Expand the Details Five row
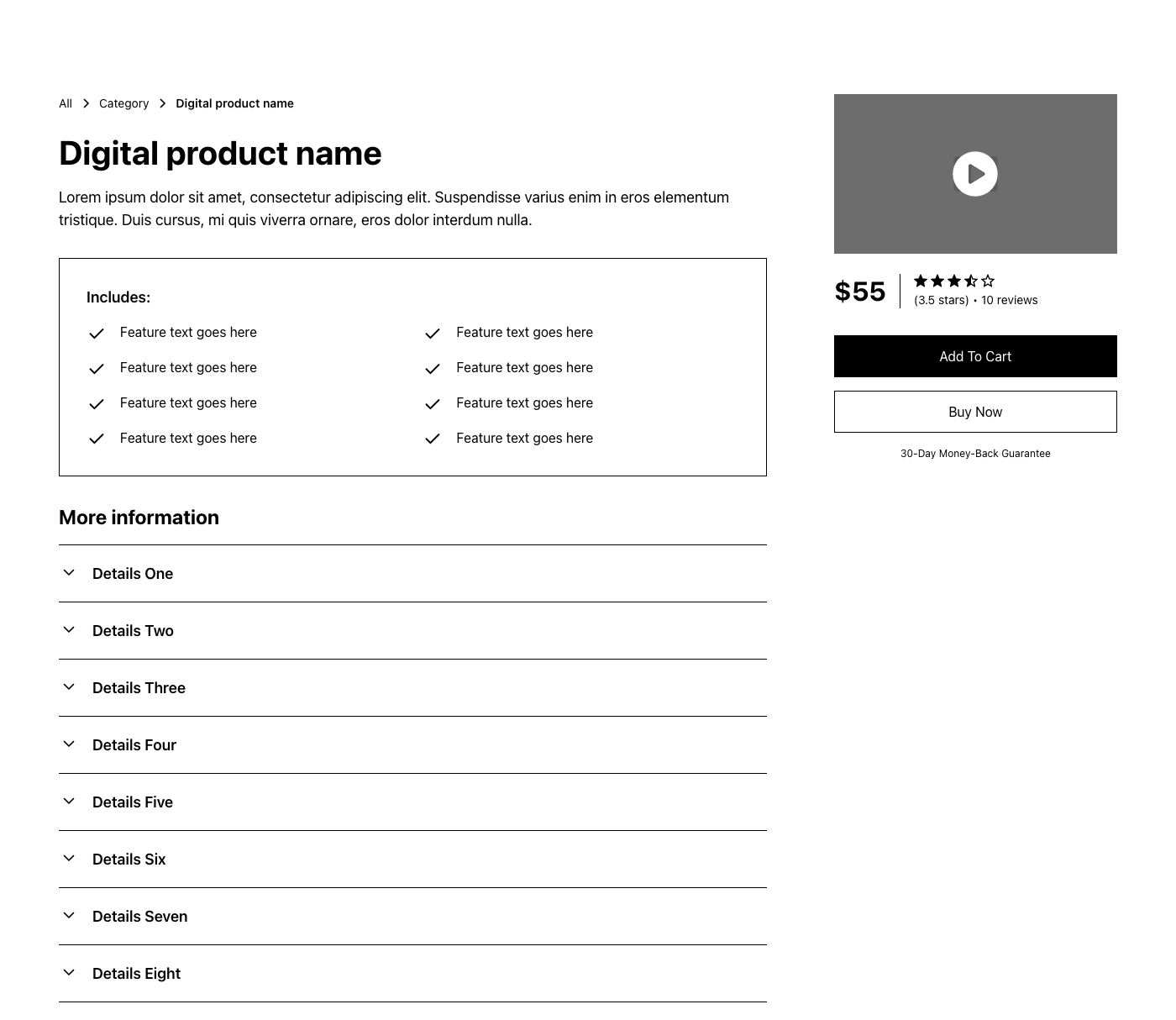 point(412,802)
